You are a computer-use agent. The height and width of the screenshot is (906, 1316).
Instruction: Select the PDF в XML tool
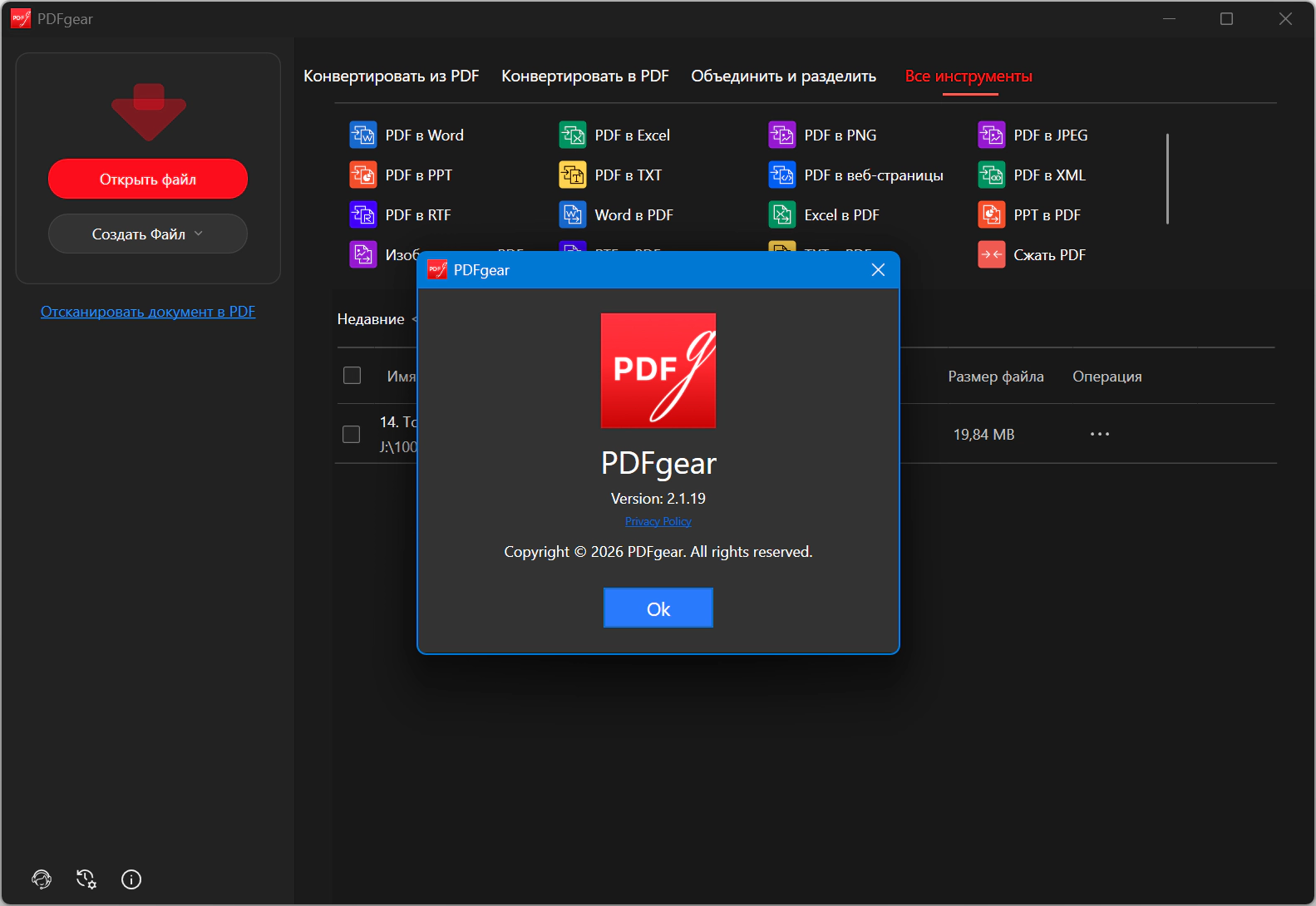tap(1032, 175)
